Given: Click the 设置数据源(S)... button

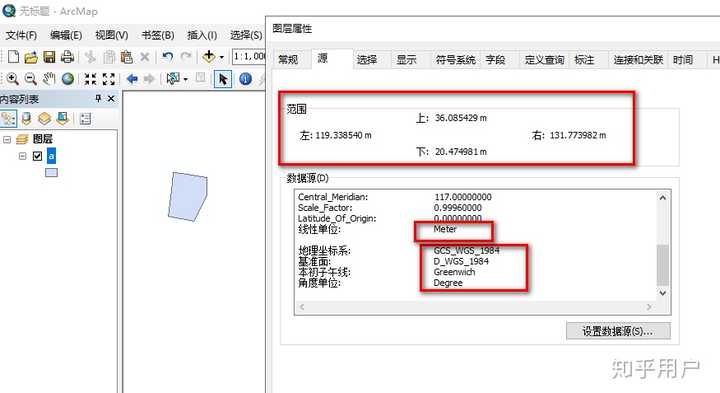Looking at the screenshot, I should click(618, 331).
